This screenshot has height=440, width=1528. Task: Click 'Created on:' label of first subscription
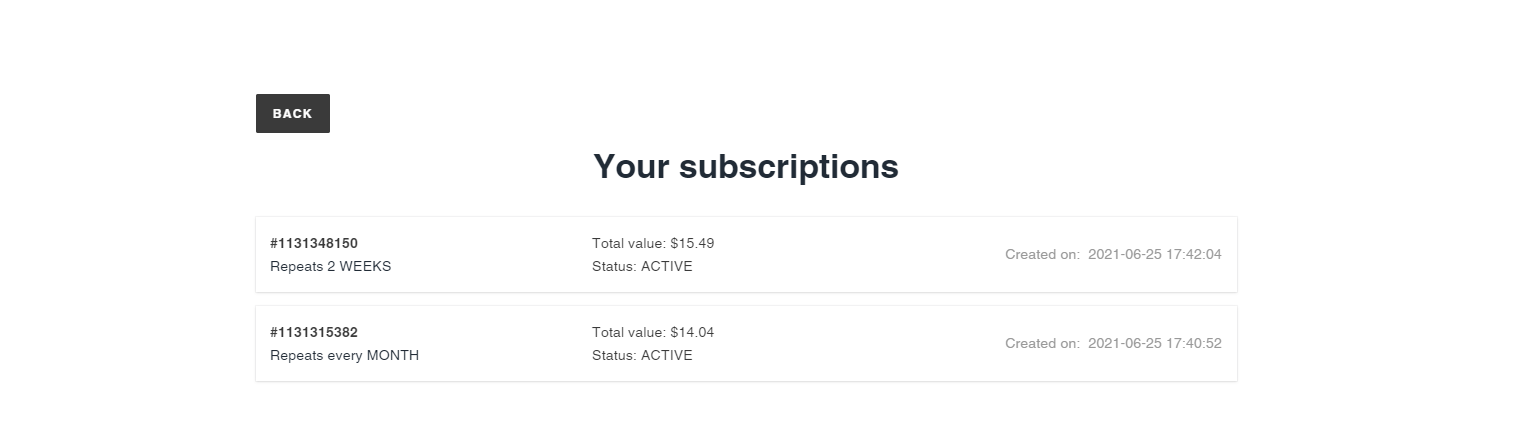pos(1042,255)
